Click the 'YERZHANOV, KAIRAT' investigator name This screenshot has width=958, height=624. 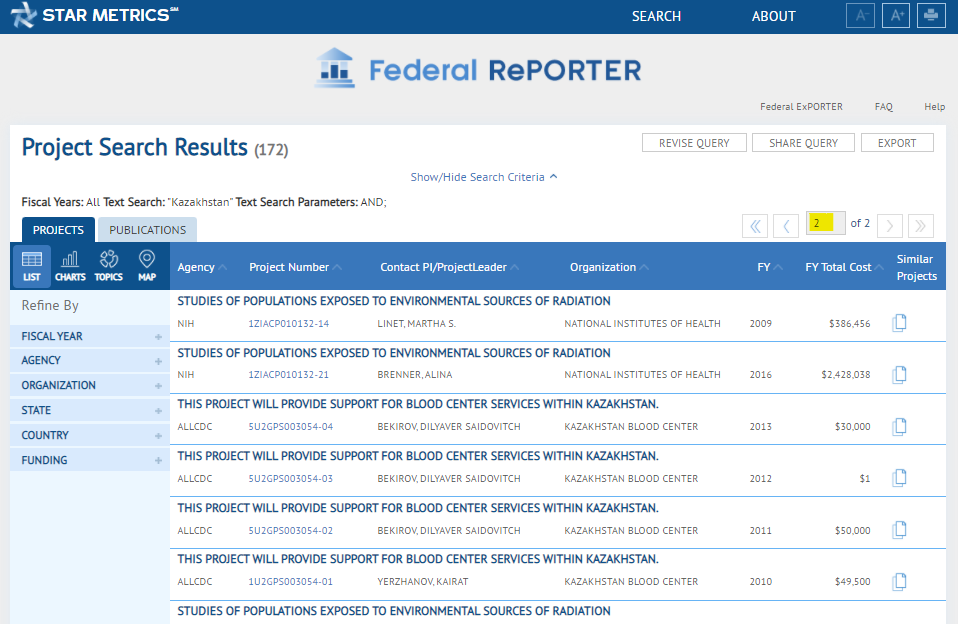[423, 582]
